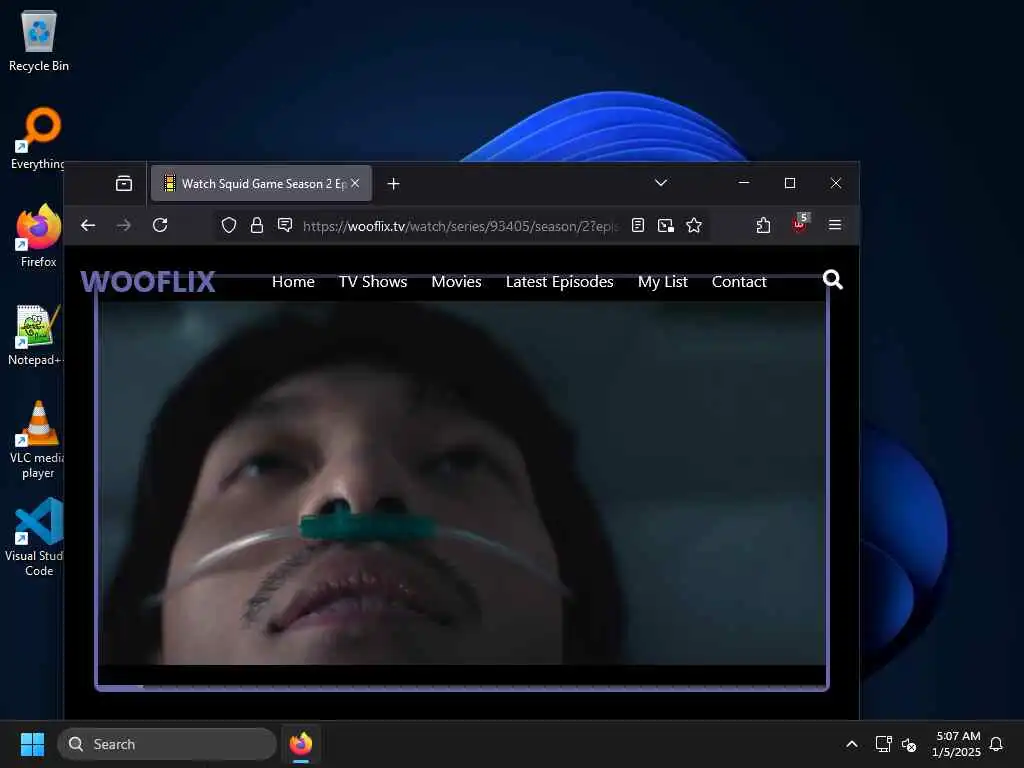The height and width of the screenshot is (768, 1024).
Task: Open the TV Shows menu item
Action: click(x=373, y=281)
